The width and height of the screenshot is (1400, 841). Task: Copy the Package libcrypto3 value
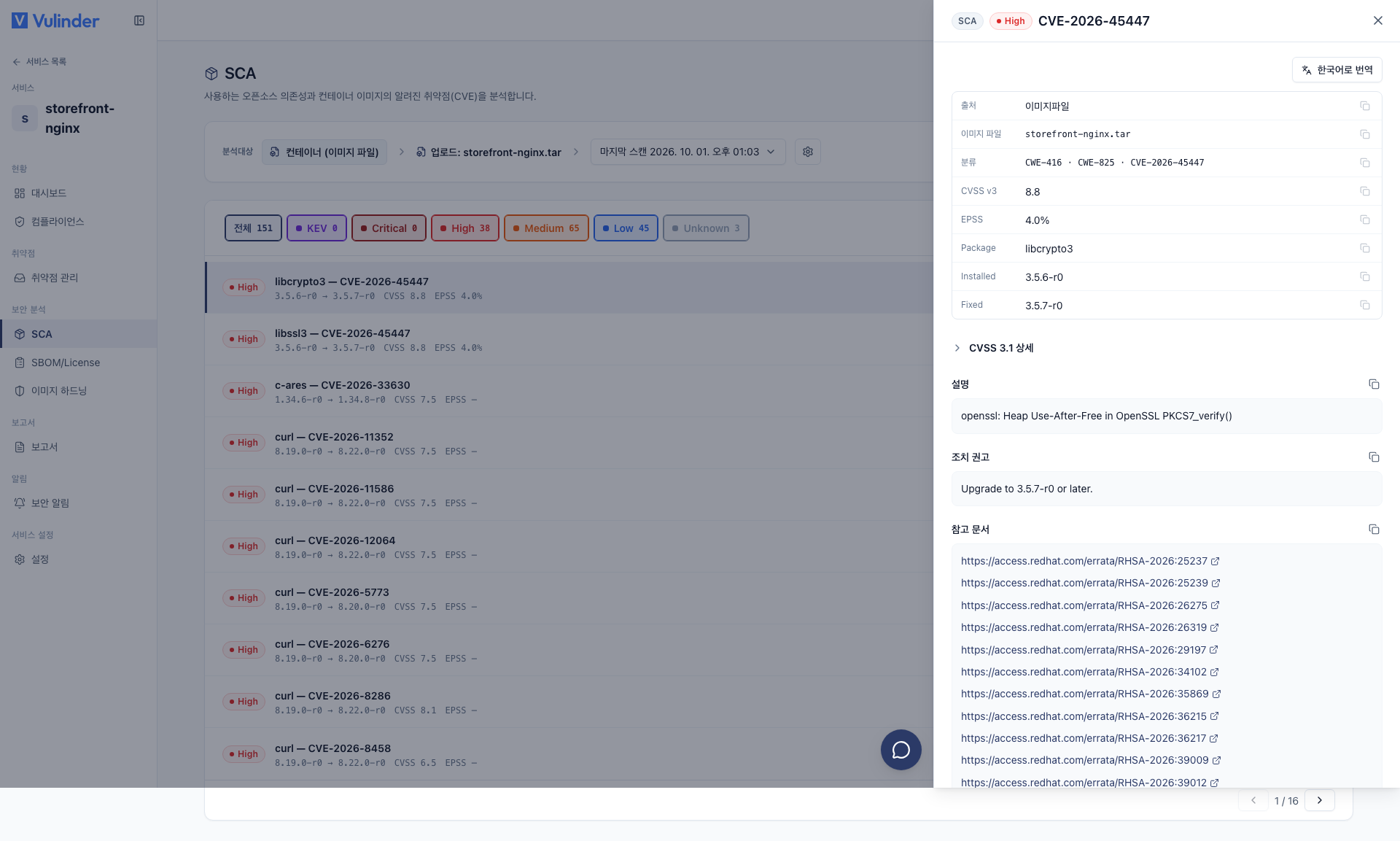tap(1364, 248)
